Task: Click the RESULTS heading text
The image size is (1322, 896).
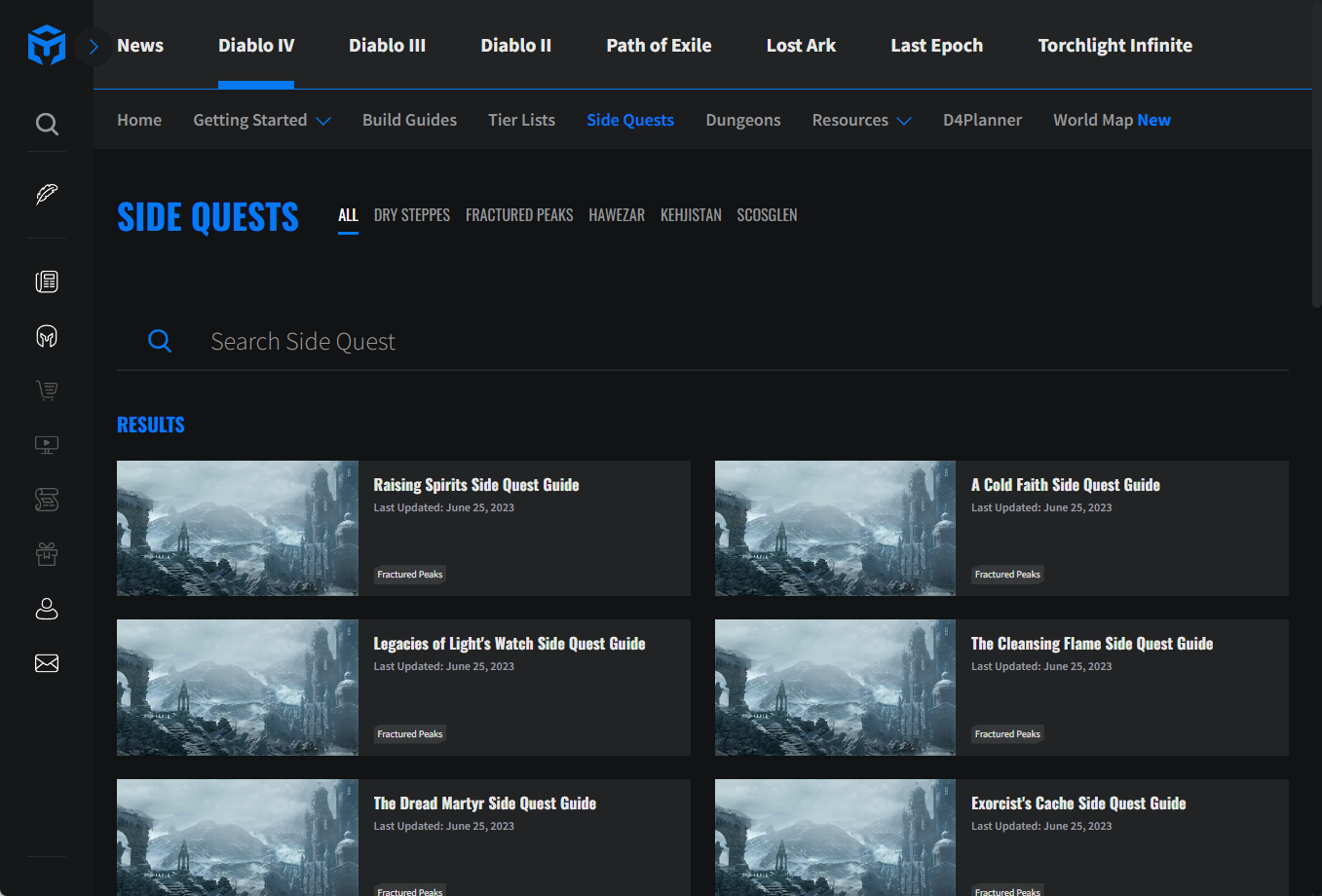Action: tap(151, 425)
